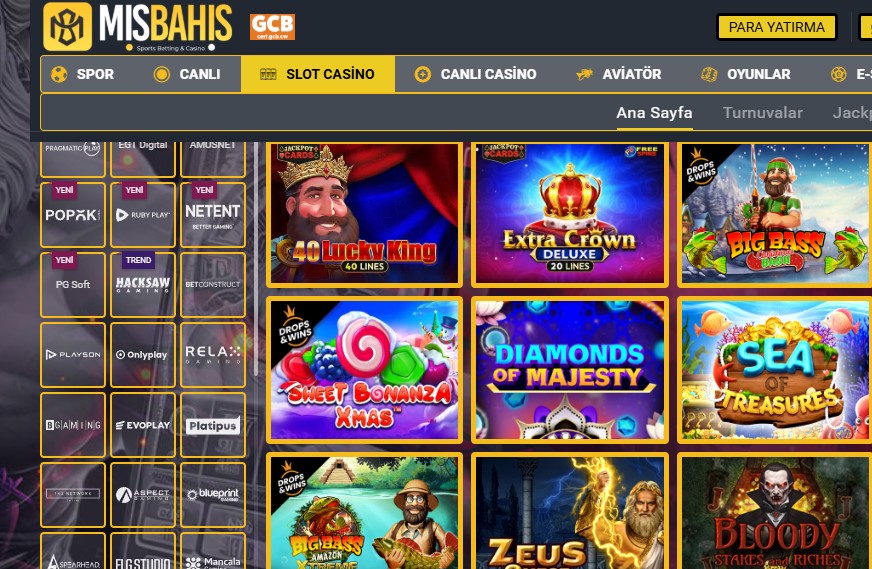This screenshot has width=872, height=569.
Task: Switch to the Turnuvalar tab
Action: (x=762, y=113)
